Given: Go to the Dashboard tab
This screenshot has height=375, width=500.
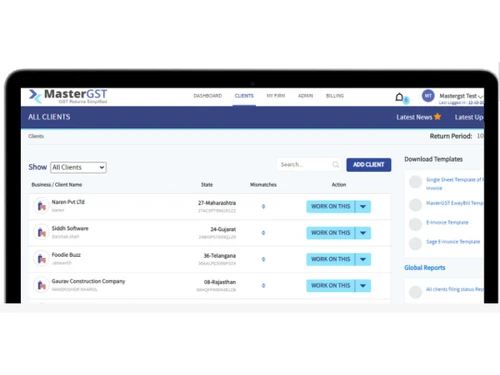Looking at the screenshot, I should pyautogui.click(x=208, y=96).
